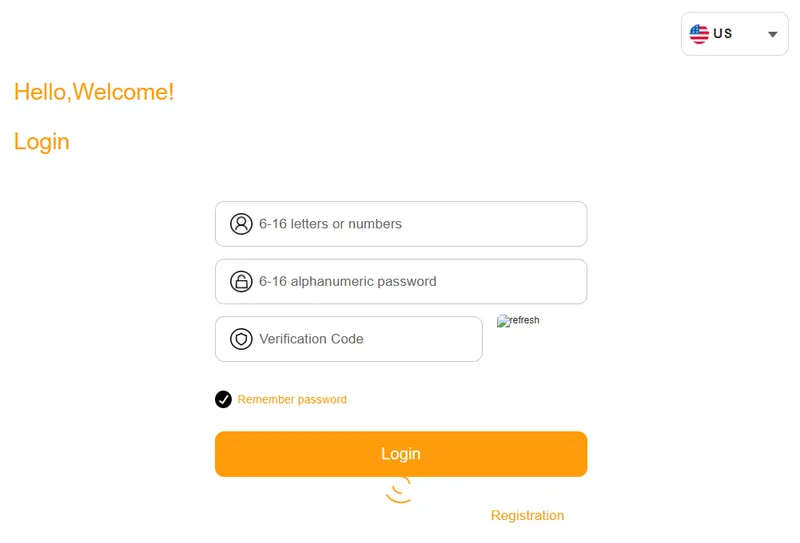
Task: Click the broken captcha image icon
Action: [503, 321]
